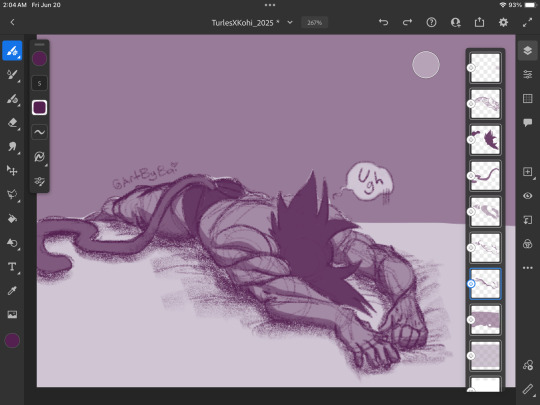
Task: Select the second layer with sketch lines
Action: 485,104
